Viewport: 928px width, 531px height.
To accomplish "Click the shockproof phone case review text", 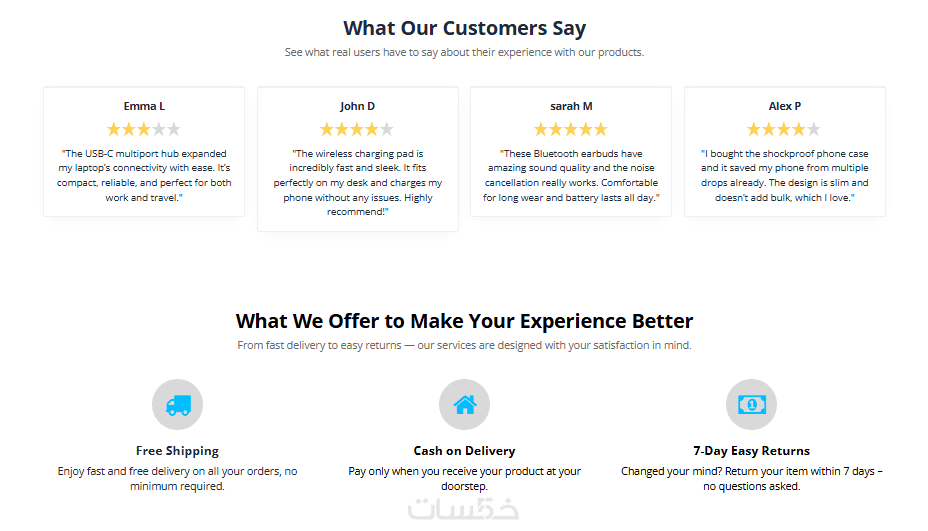I will tap(784, 176).
